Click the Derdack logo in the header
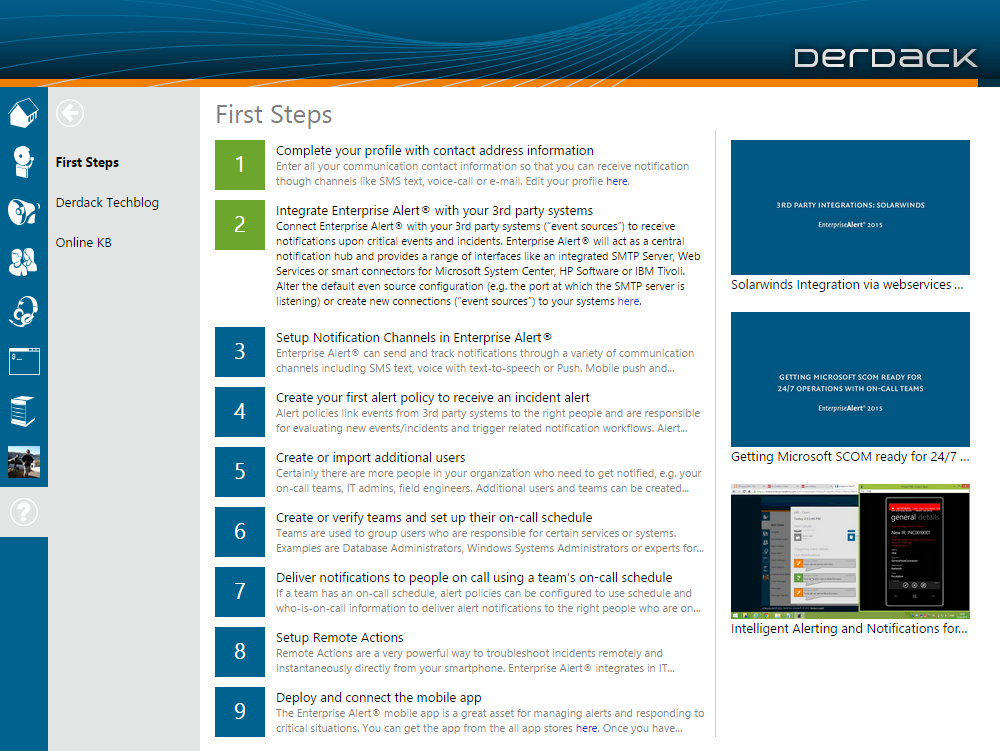 (885, 58)
